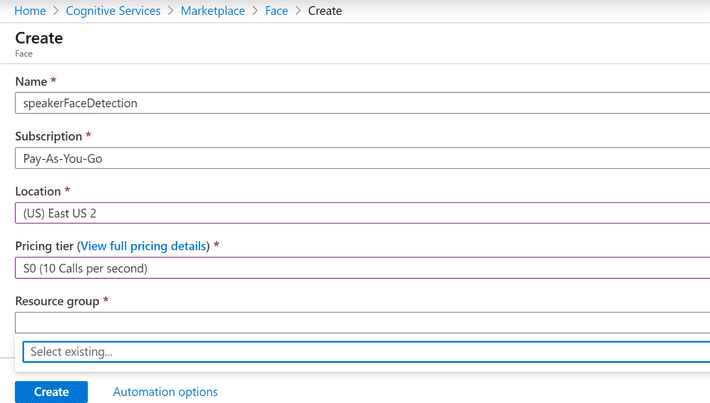Screen dimensions: 710x403
Task: Click the blue Create button
Action: 51,392
